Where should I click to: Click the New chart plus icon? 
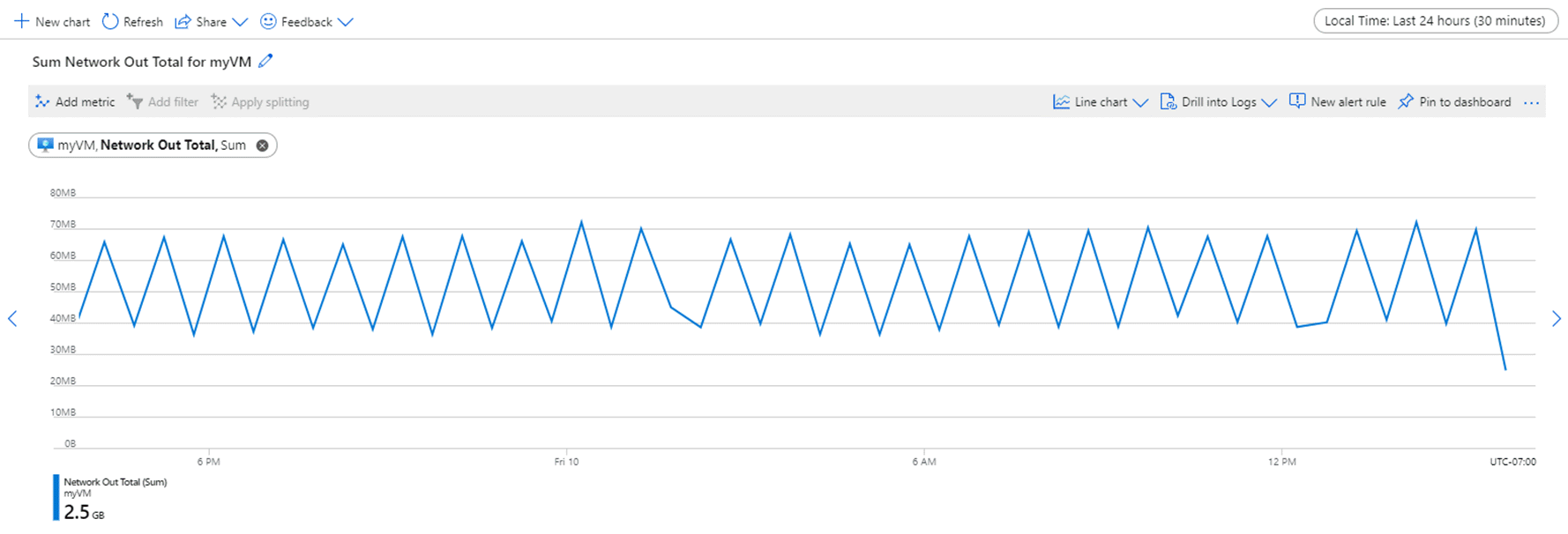point(21,21)
